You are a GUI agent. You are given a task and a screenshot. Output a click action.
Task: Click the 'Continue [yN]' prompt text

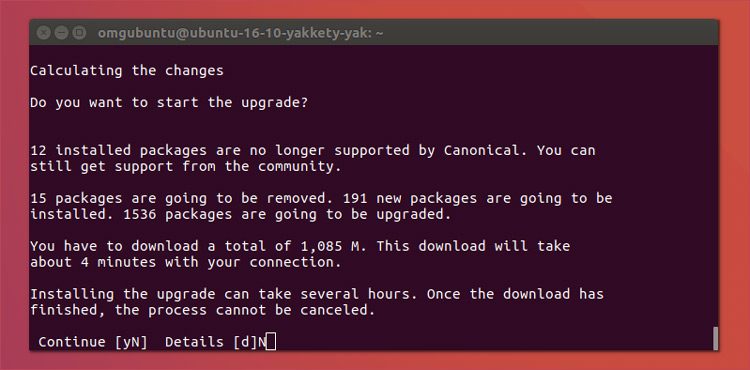[x=93, y=342]
